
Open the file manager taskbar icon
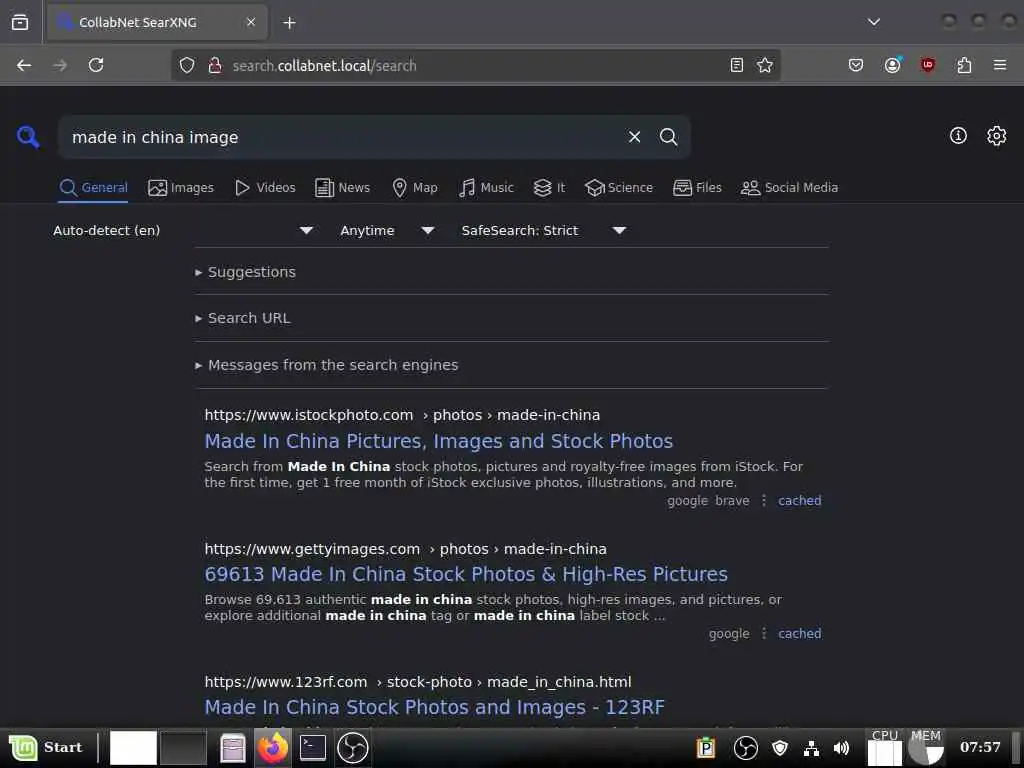pyautogui.click(x=232, y=748)
